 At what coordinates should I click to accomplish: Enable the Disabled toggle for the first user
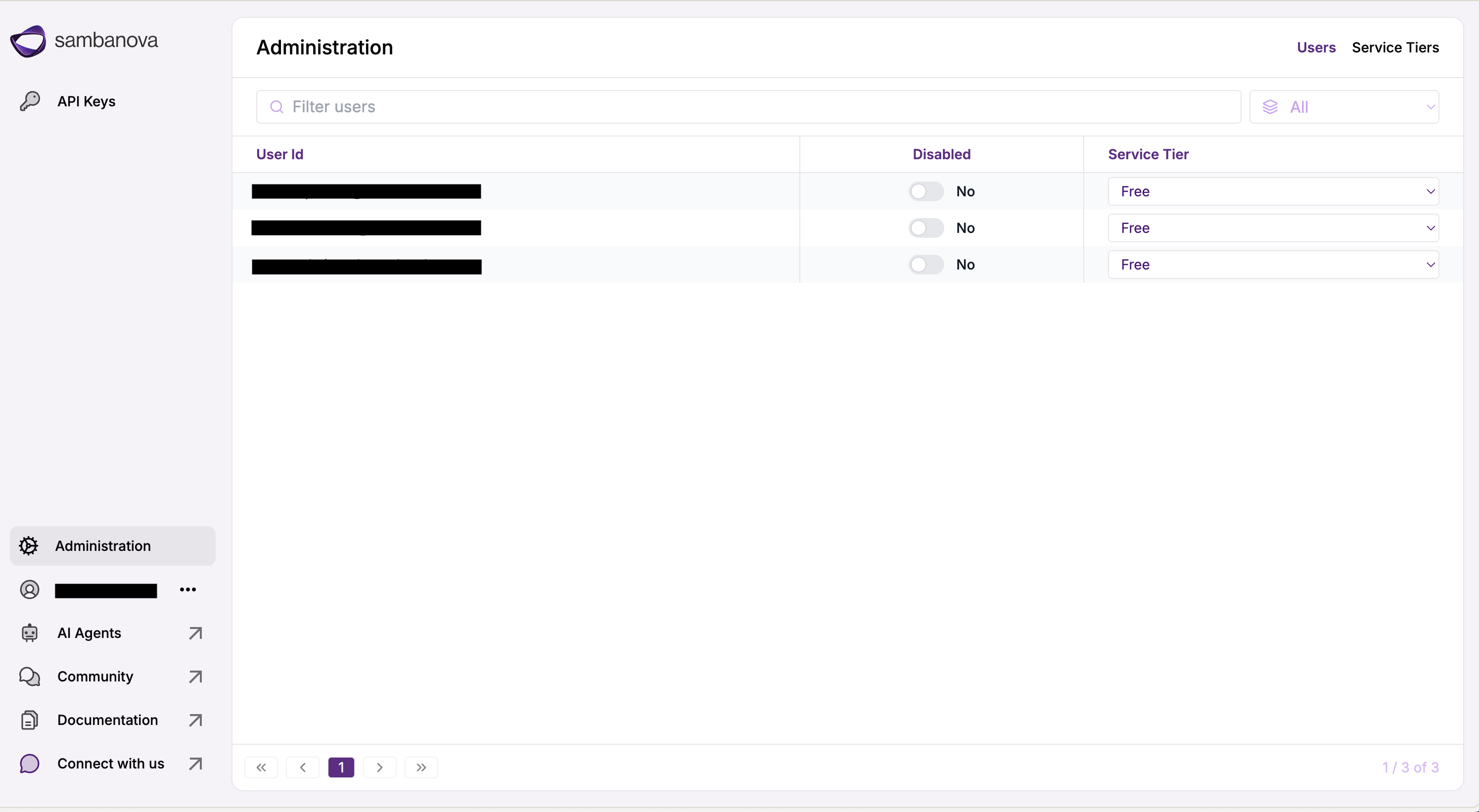click(x=925, y=191)
